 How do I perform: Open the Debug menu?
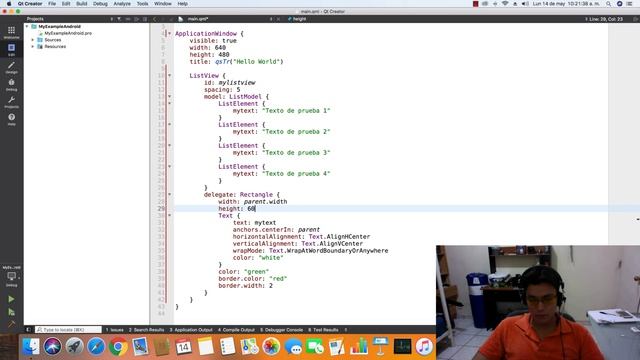tap(100, 4)
